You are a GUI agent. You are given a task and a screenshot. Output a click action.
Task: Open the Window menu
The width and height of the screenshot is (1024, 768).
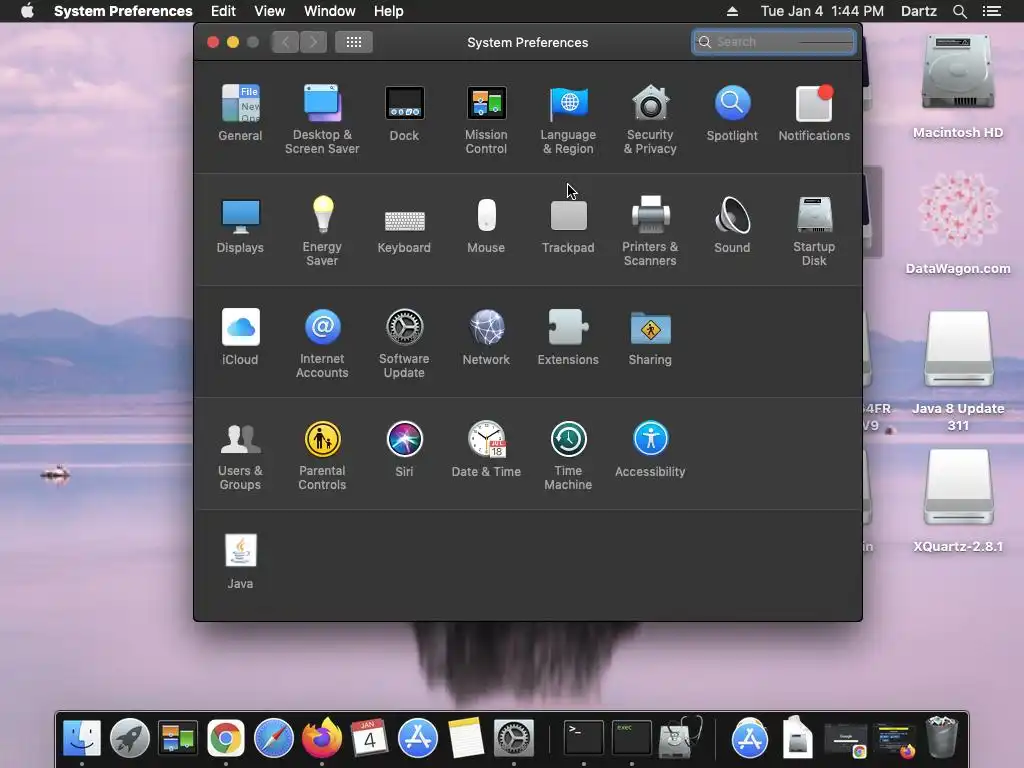(x=330, y=11)
